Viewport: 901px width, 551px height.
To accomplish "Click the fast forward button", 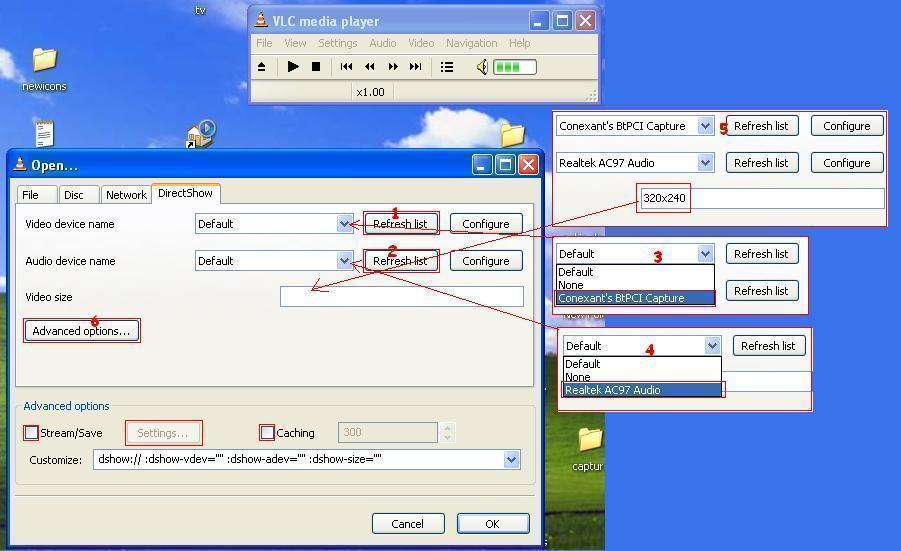I will point(393,67).
